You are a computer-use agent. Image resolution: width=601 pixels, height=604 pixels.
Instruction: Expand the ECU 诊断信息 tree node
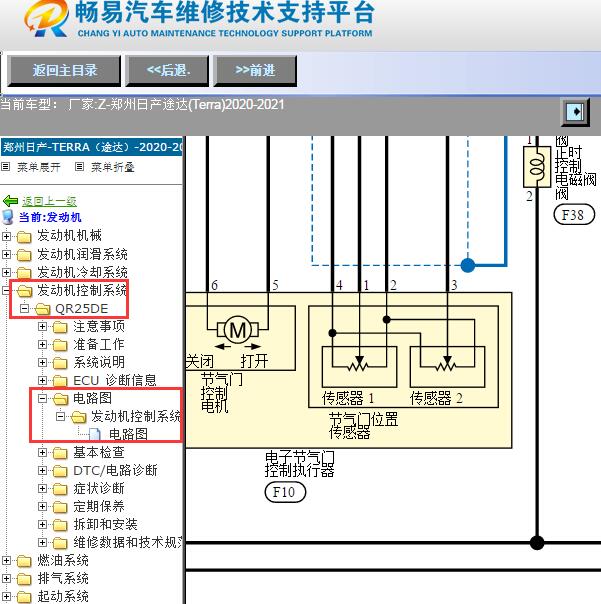[42, 381]
